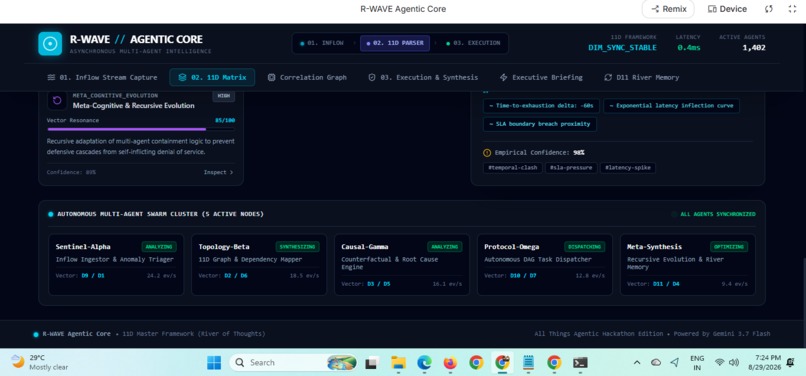Select the 03. EXECUTION pipeline step

(473, 43)
